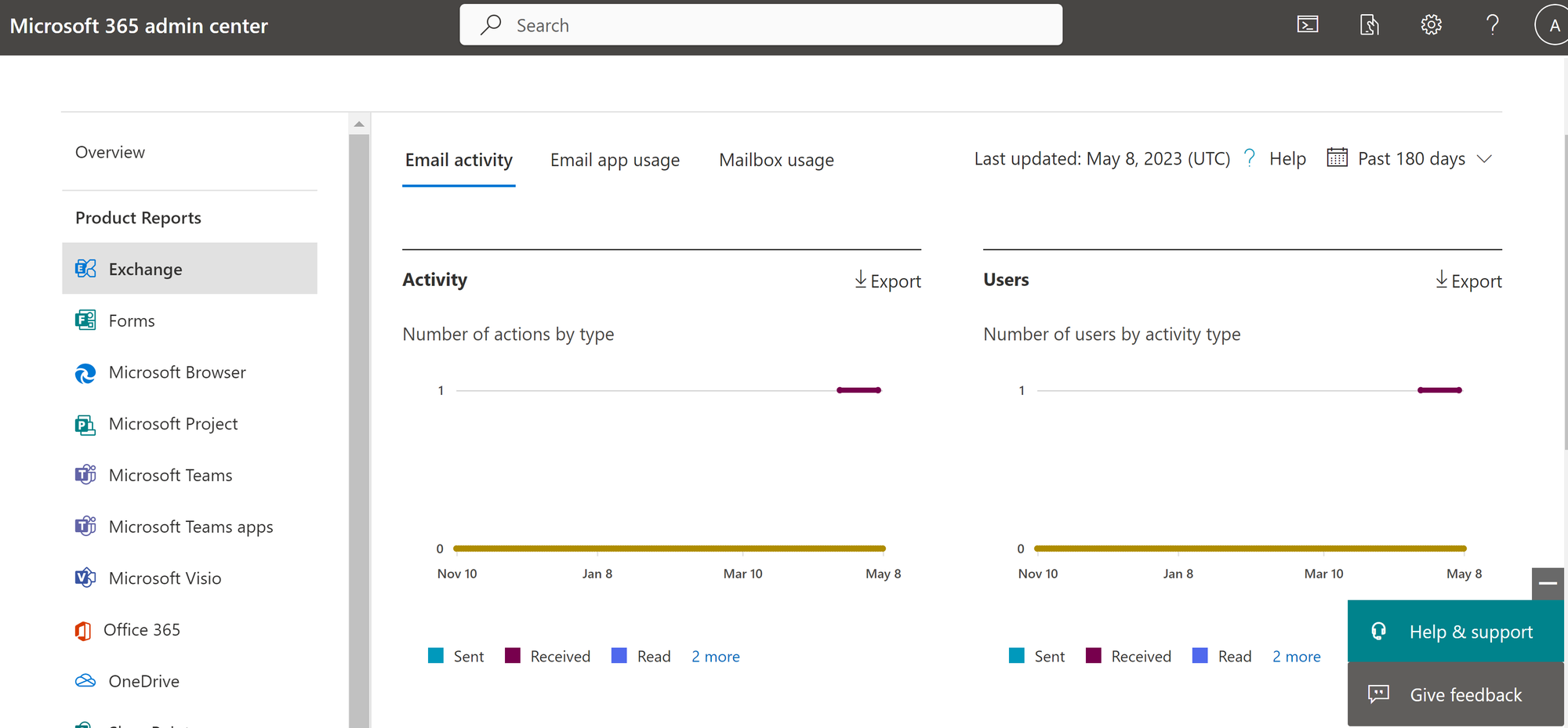Click the sidebar scrollbar up arrow
Viewport: 1568px width, 728px height.
[x=359, y=124]
